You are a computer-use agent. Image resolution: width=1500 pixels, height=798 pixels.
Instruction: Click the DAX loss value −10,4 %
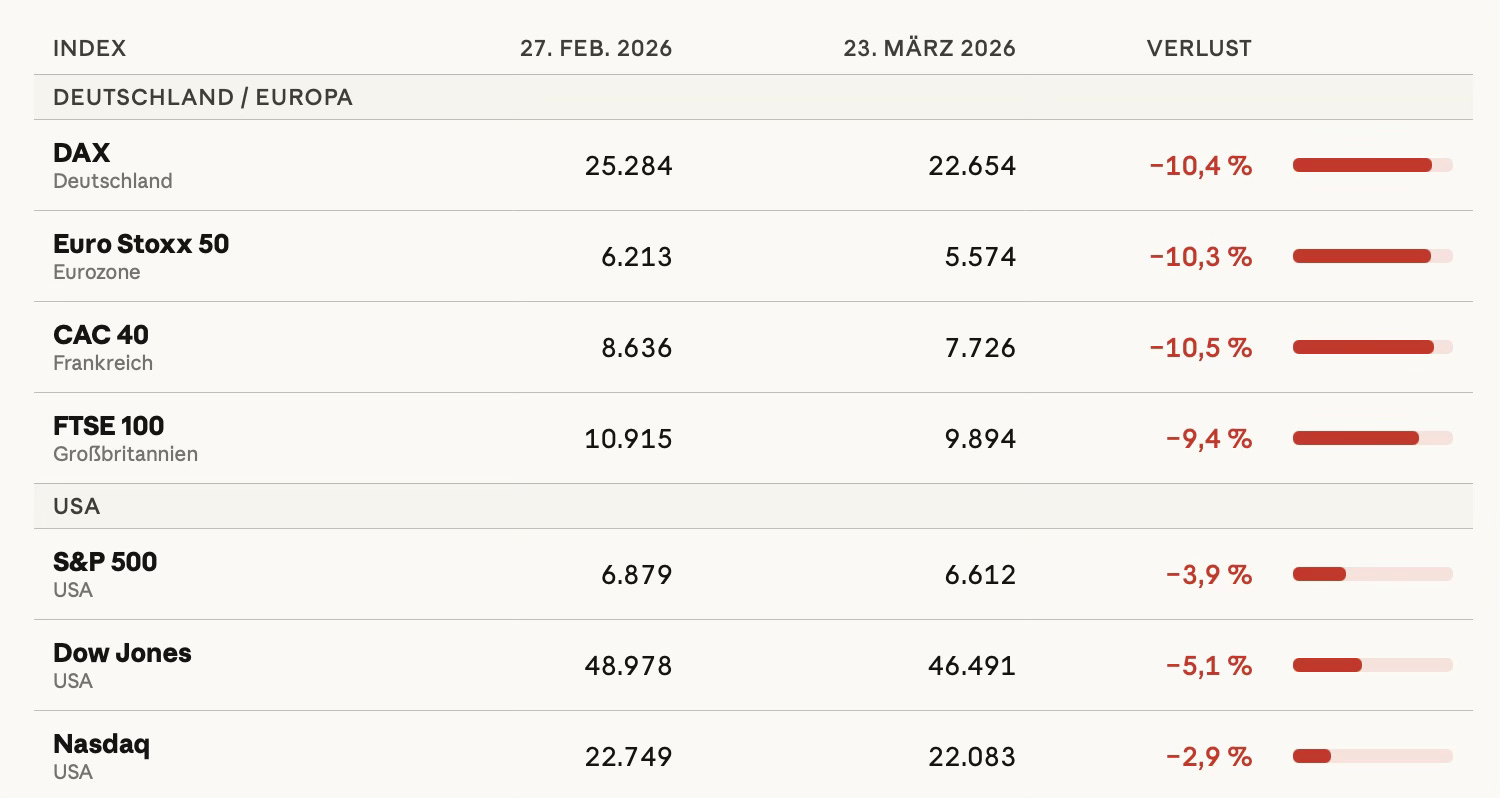[1200, 166]
